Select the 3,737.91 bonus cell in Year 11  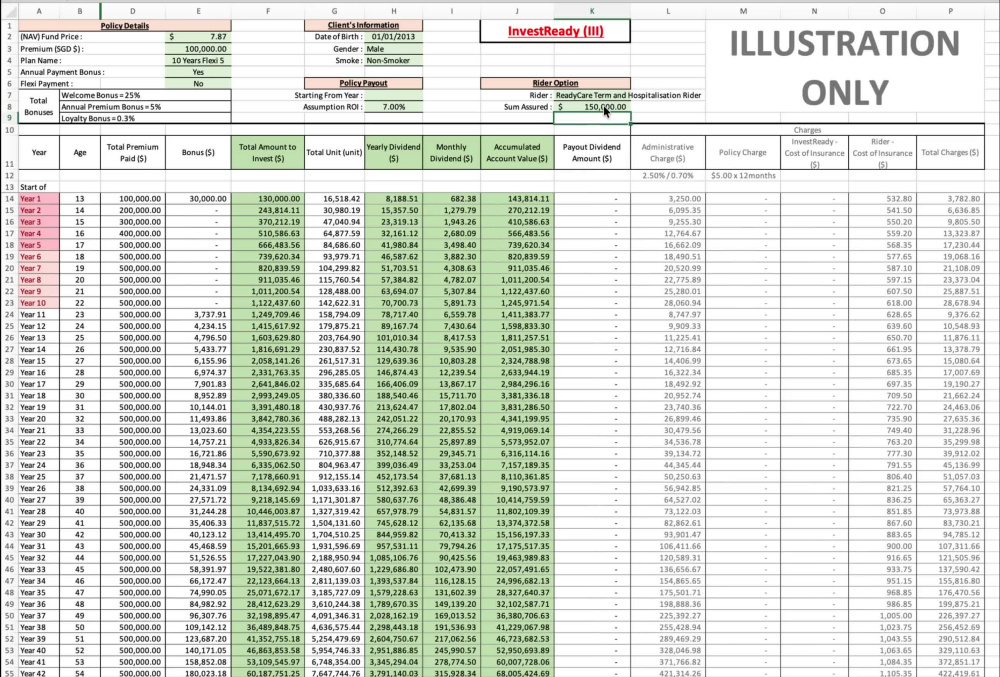(198, 315)
